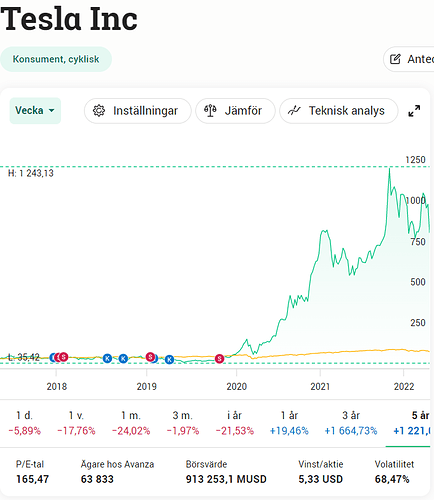The width and height of the screenshot is (434, 500).
Task: Click Börsvärde value 913 253,1 MUSD
Action: click(x=226, y=479)
